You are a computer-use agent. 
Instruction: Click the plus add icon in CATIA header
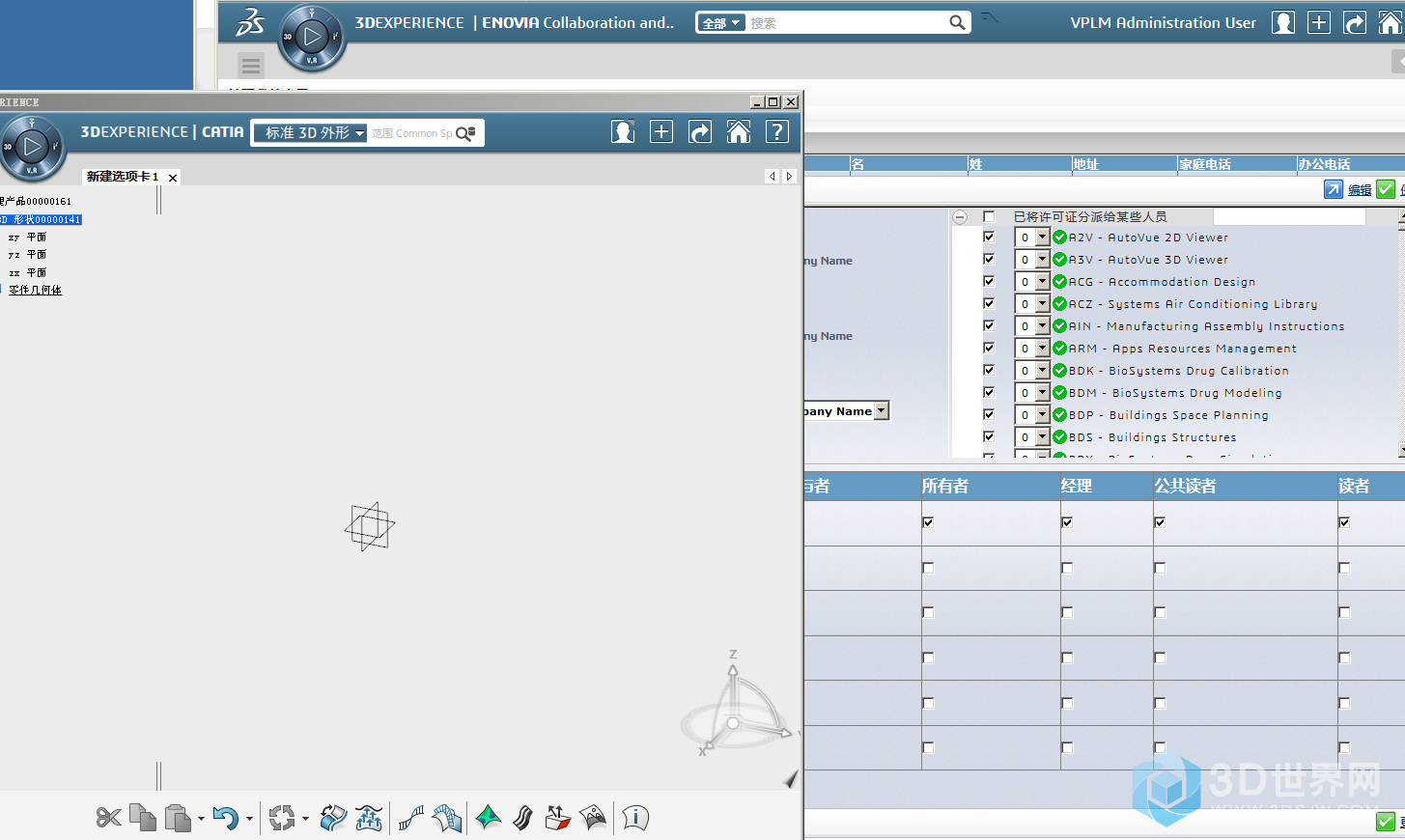point(661,132)
